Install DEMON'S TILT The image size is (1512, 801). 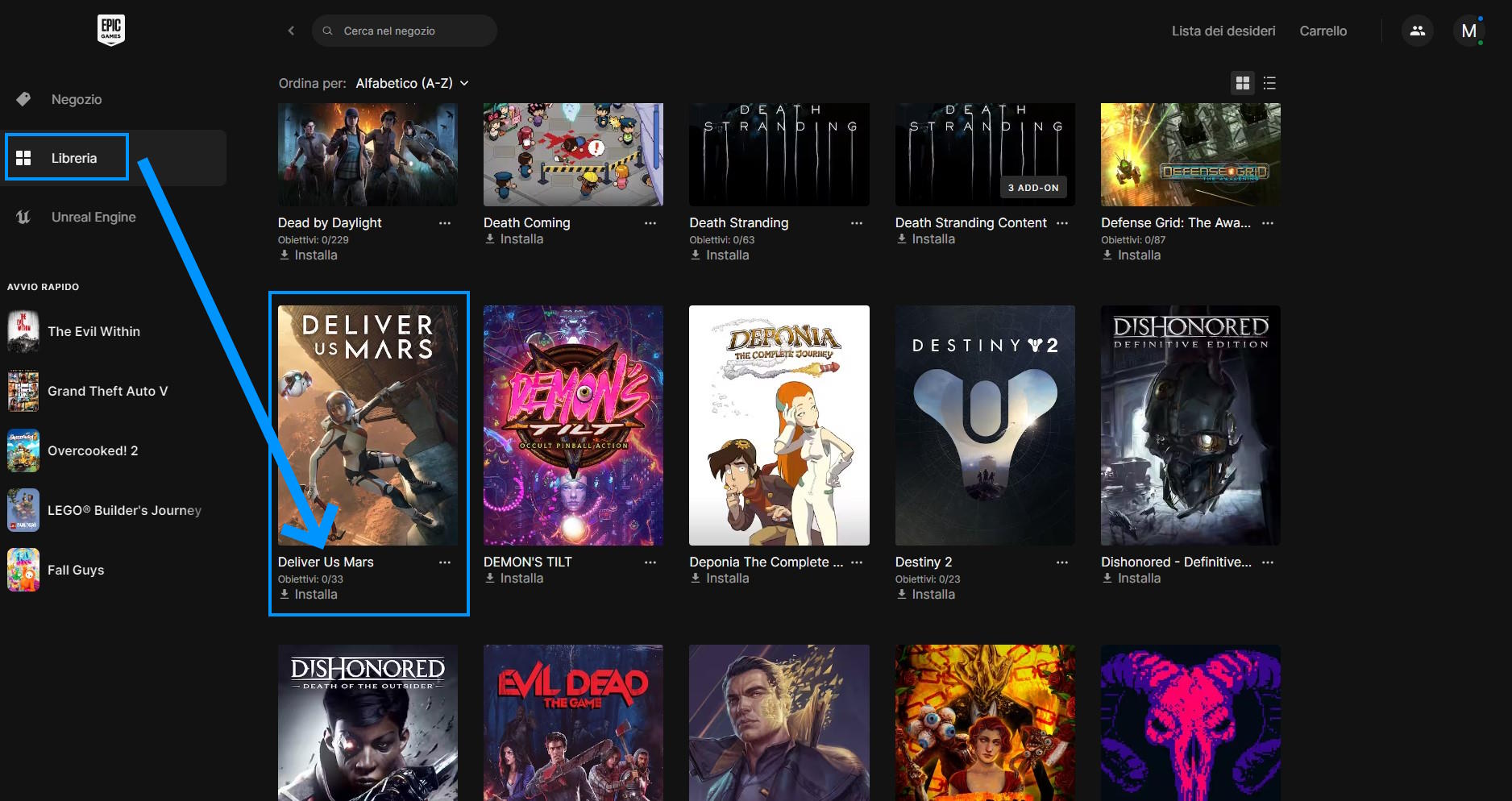click(513, 578)
